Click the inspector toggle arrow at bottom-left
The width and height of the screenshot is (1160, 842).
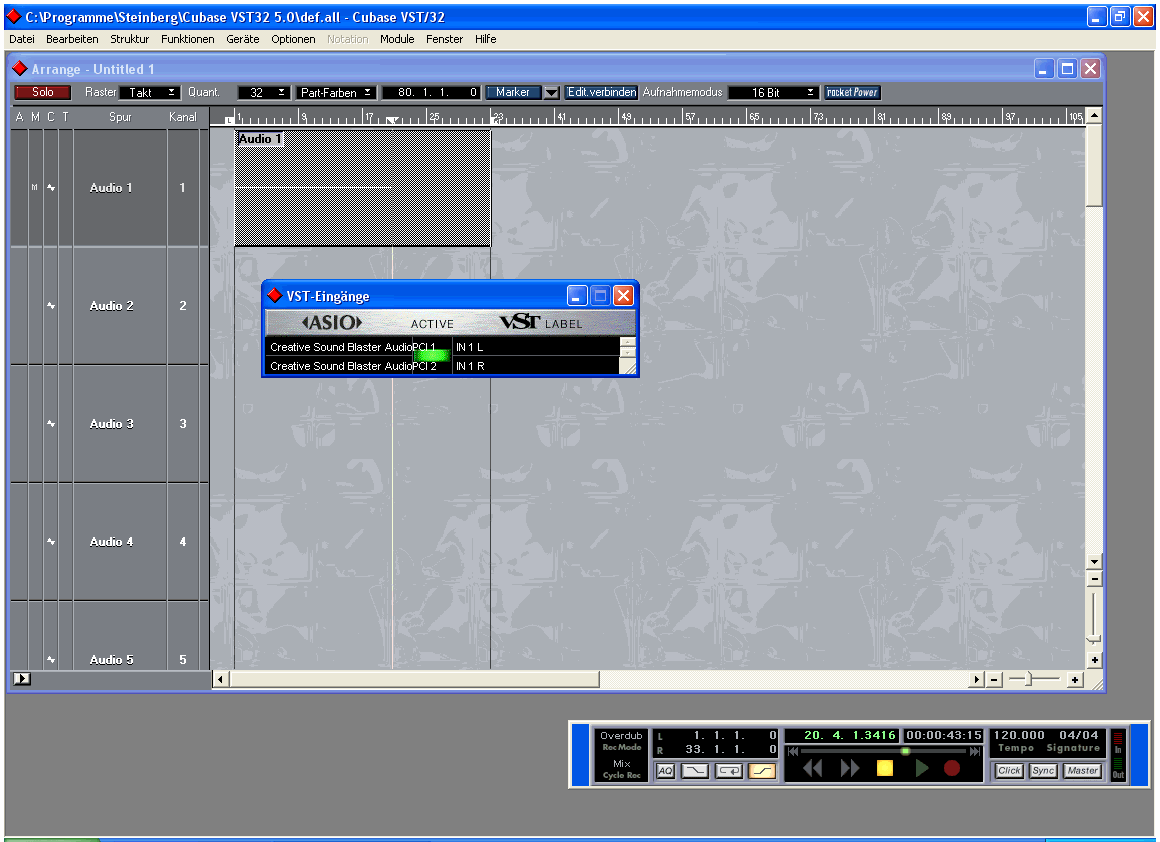[21, 678]
